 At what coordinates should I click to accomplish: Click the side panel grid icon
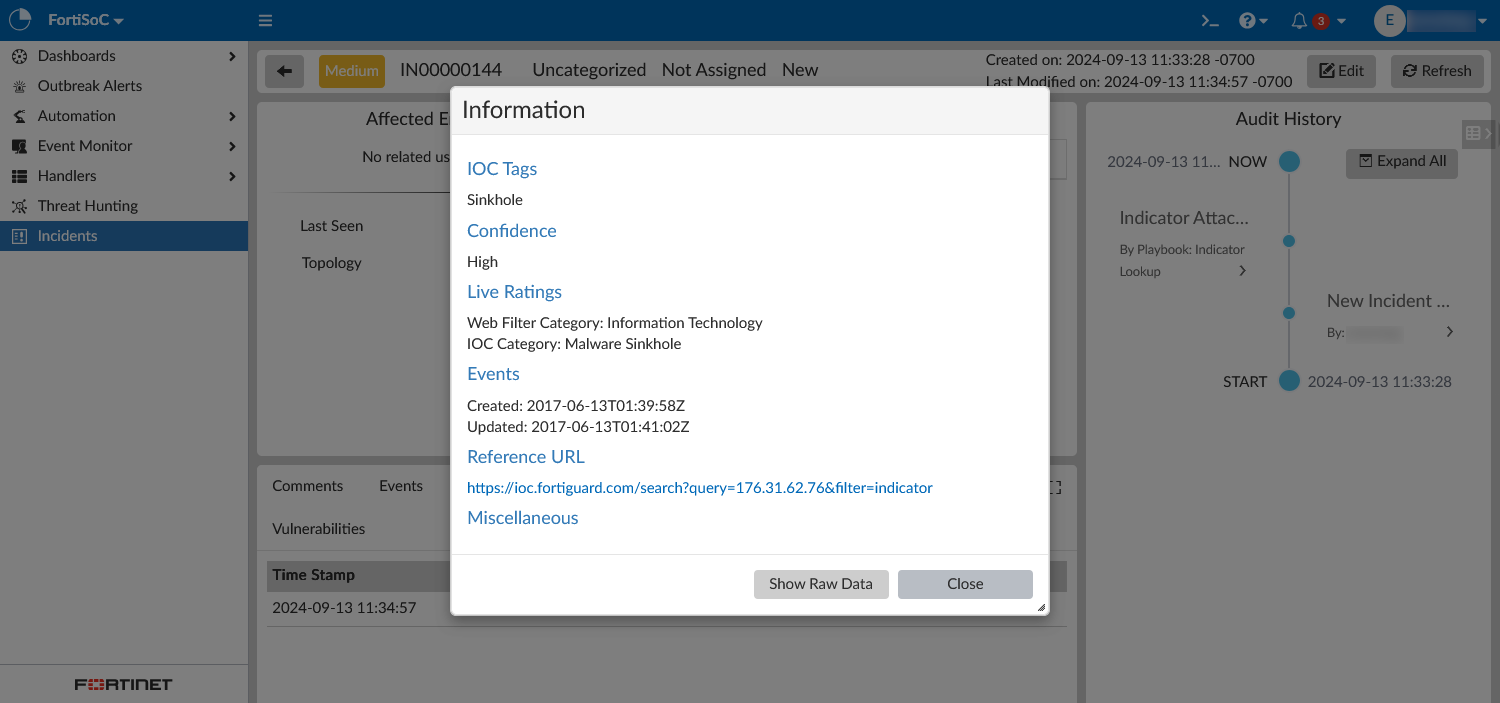(1473, 133)
